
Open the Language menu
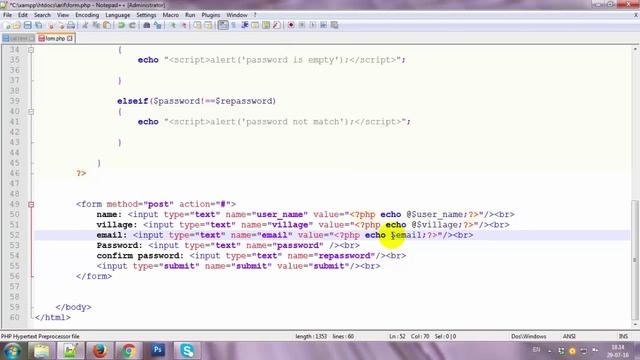(x=118, y=15)
